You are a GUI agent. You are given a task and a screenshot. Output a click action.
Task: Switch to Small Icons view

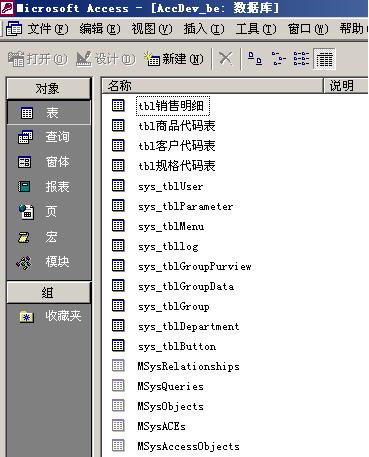tap(279, 59)
